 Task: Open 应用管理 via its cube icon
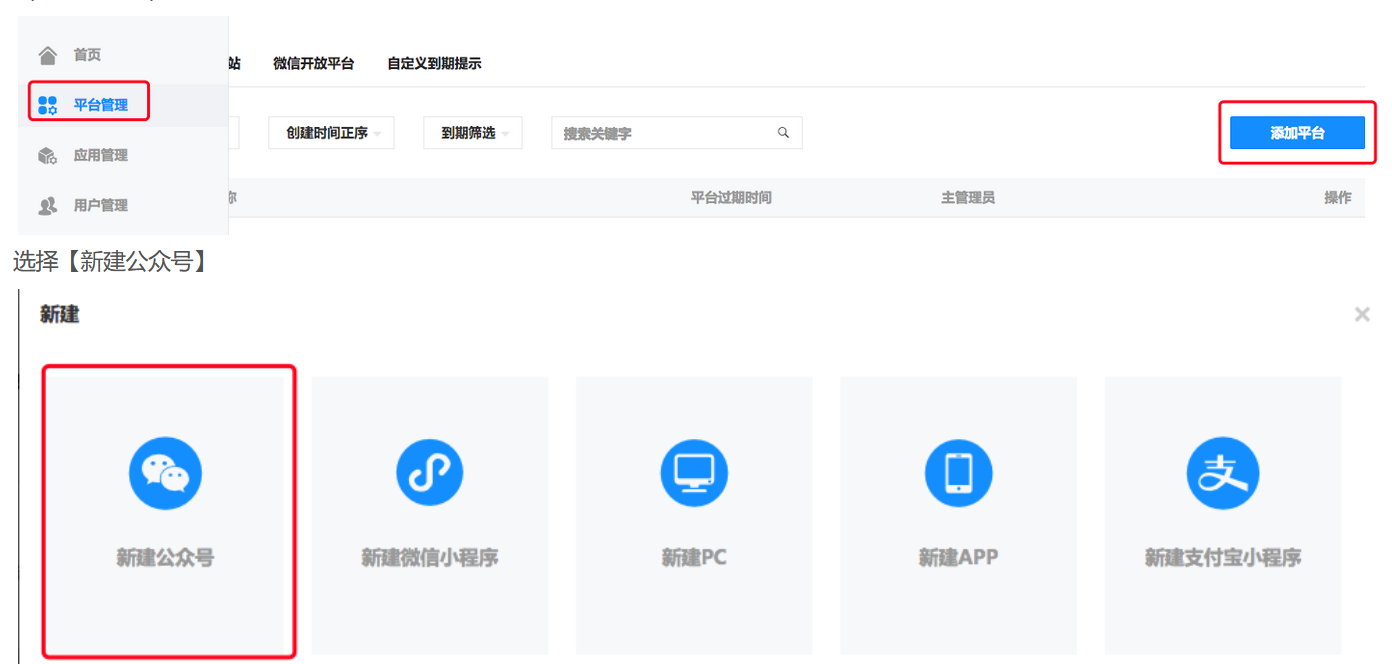click(x=47, y=156)
